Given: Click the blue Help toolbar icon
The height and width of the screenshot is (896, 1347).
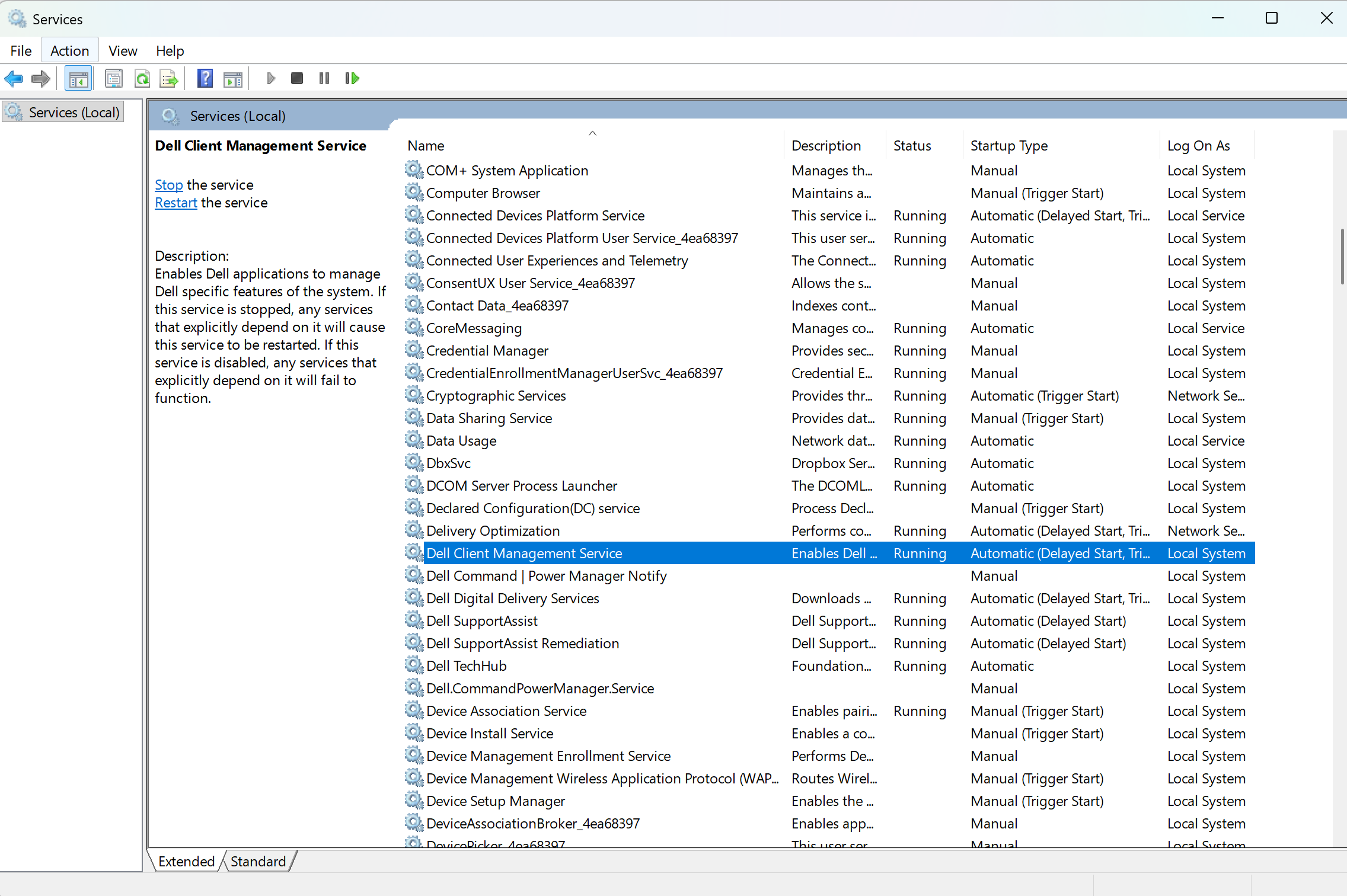Looking at the screenshot, I should (x=205, y=78).
